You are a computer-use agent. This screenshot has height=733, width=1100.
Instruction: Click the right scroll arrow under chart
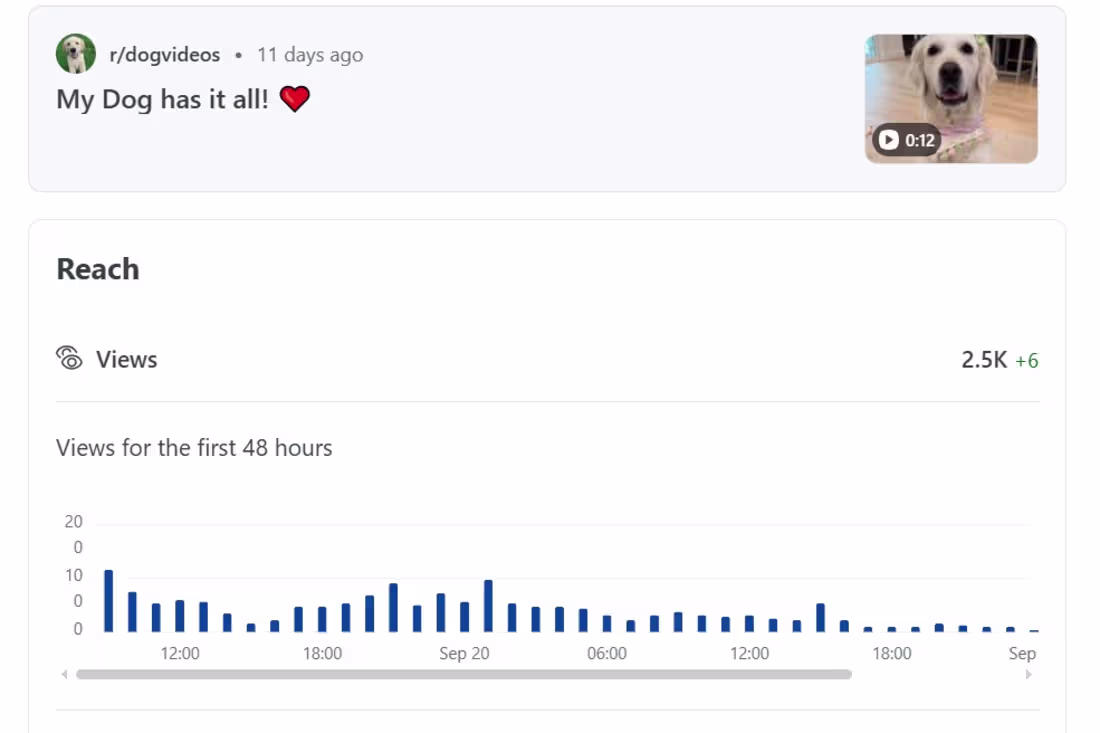click(1028, 674)
